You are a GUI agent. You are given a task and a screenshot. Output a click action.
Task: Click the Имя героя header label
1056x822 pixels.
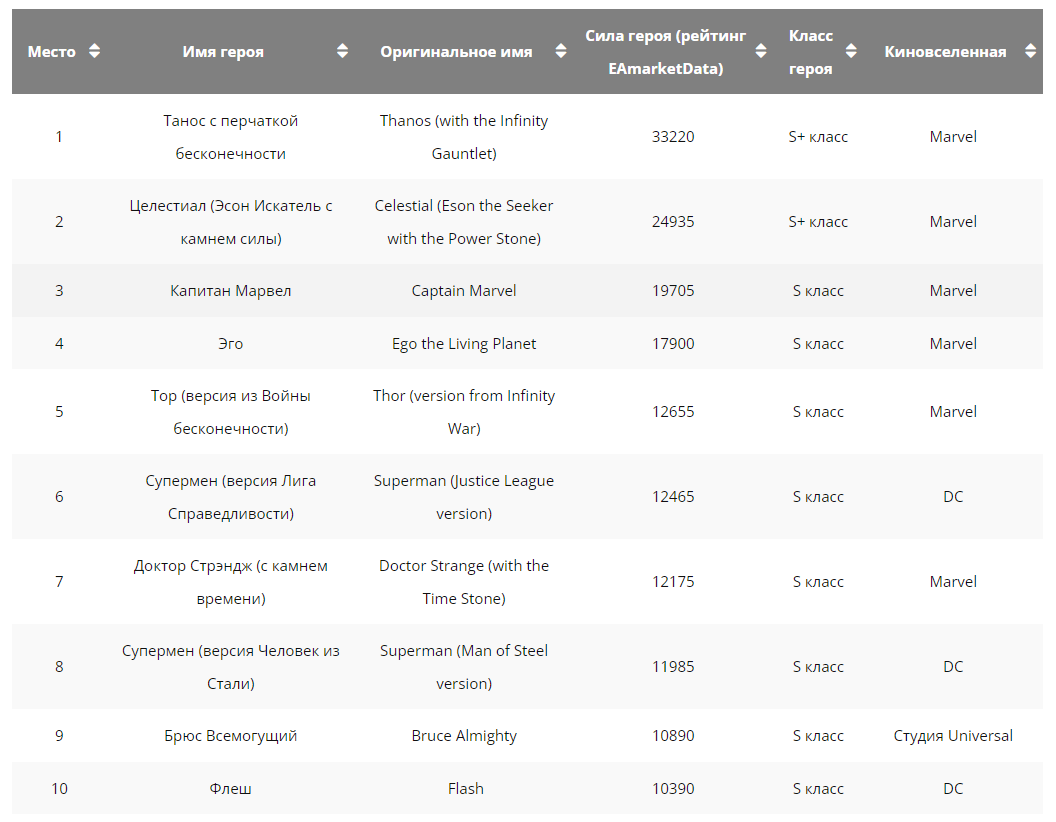[223, 52]
